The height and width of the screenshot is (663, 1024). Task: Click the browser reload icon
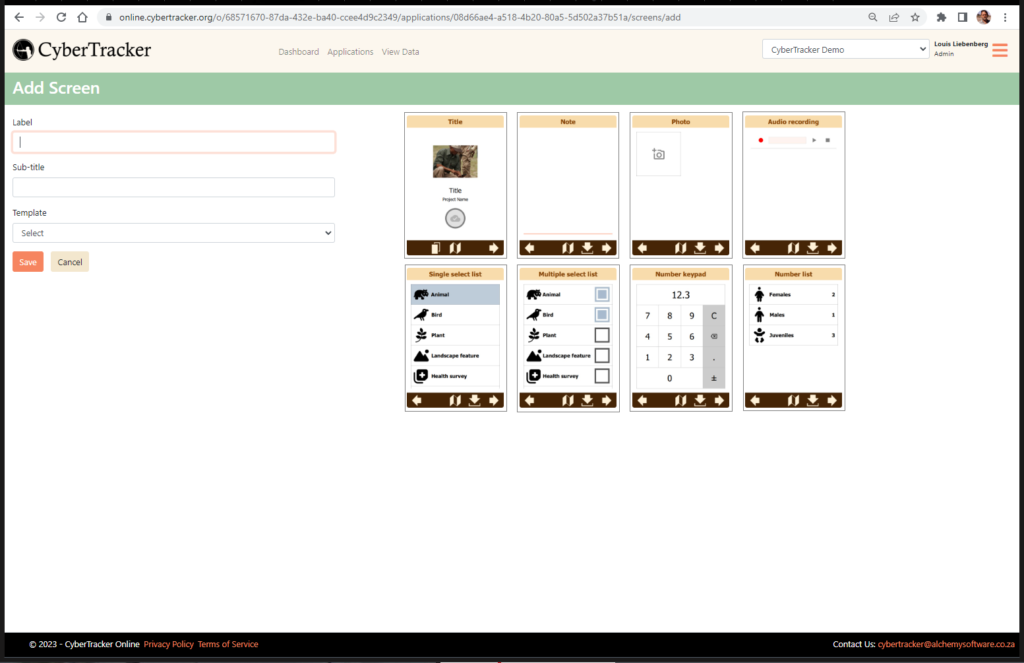[x=62, y=17]
